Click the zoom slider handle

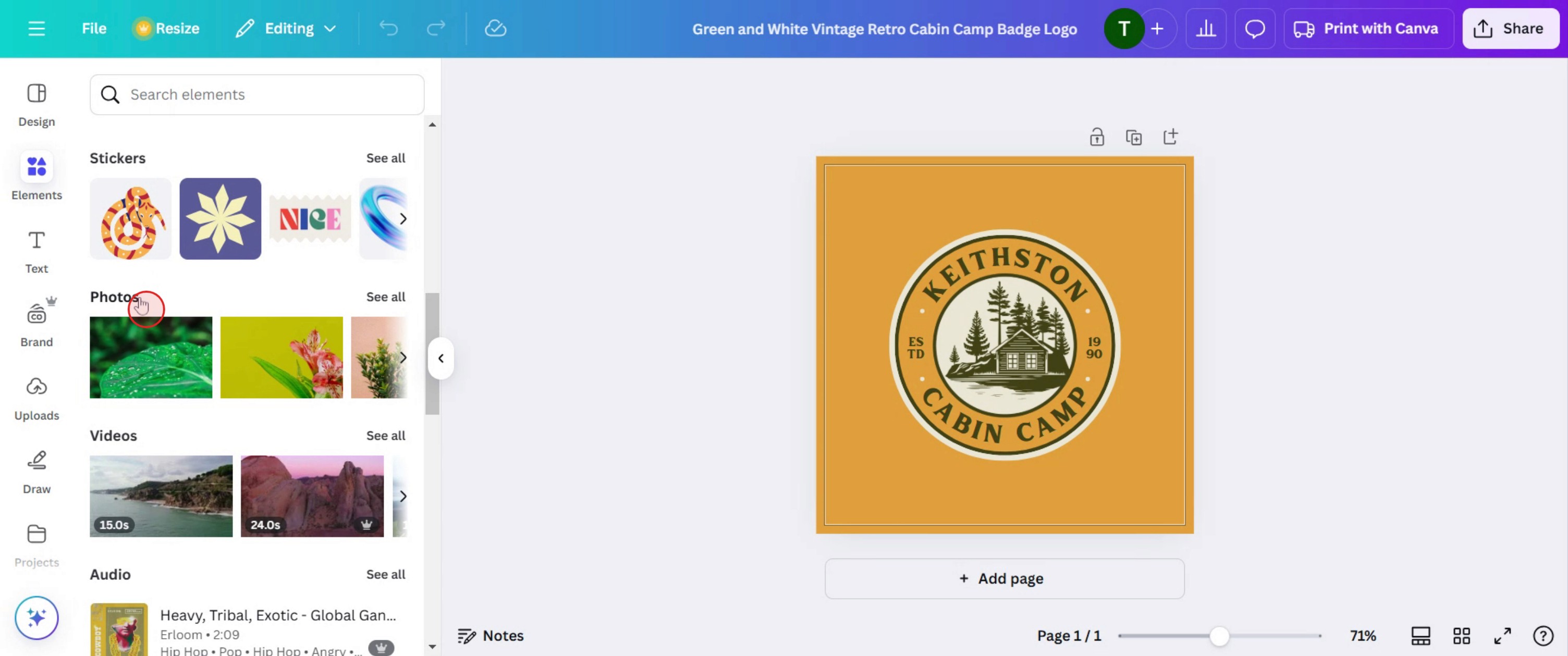pos(1219,636)
